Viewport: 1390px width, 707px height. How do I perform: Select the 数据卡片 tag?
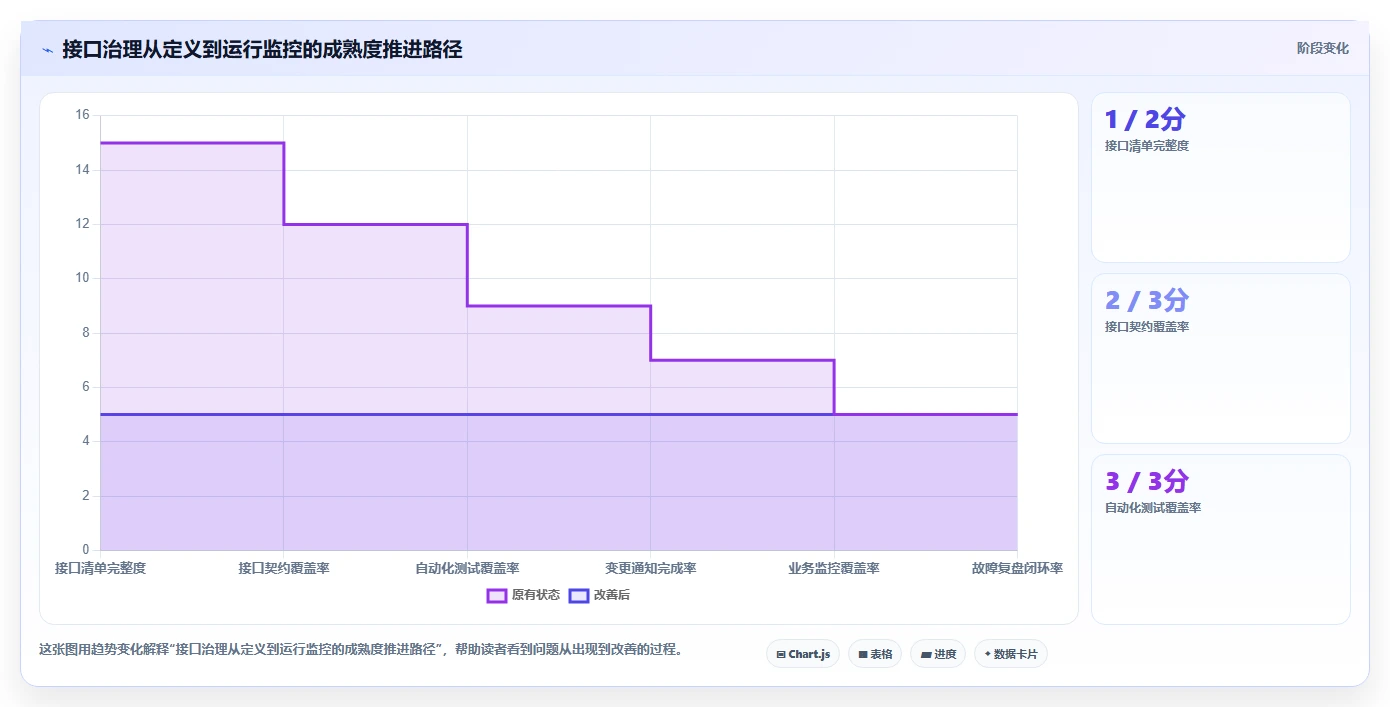click(1011, 654)
